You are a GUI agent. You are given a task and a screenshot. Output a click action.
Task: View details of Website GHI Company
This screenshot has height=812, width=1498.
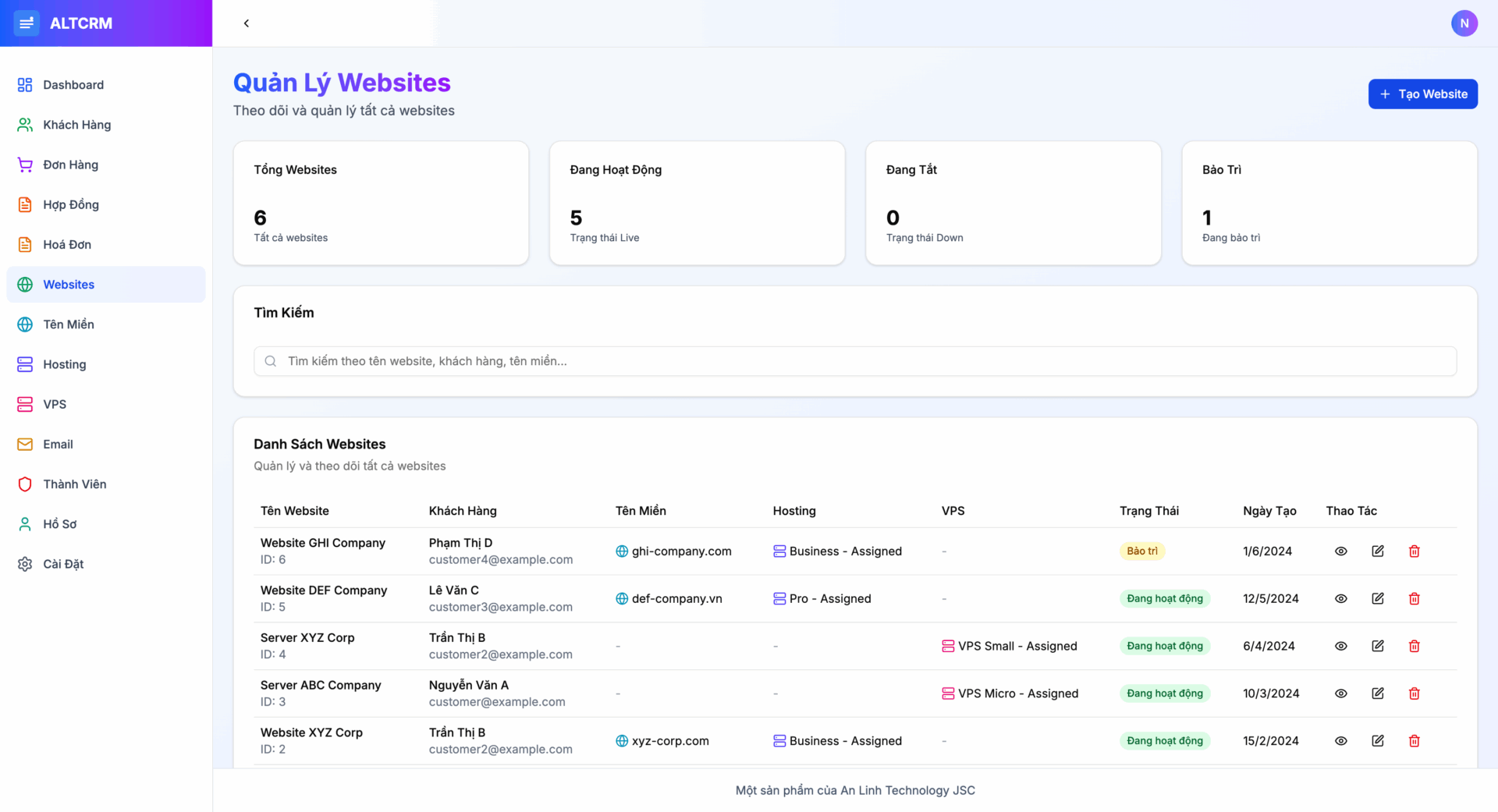coord(1341,551)
